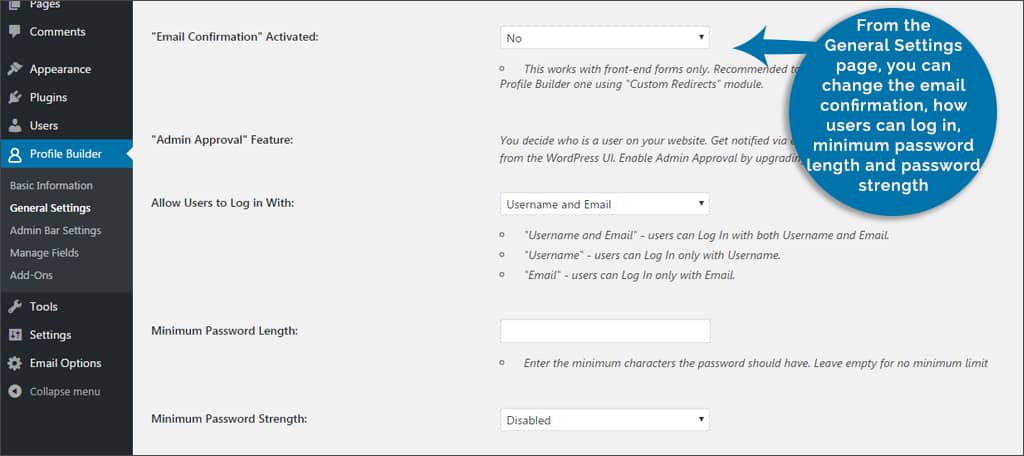Click the Tools wrench icon
1024x456 pixels.
pos(15,307)
